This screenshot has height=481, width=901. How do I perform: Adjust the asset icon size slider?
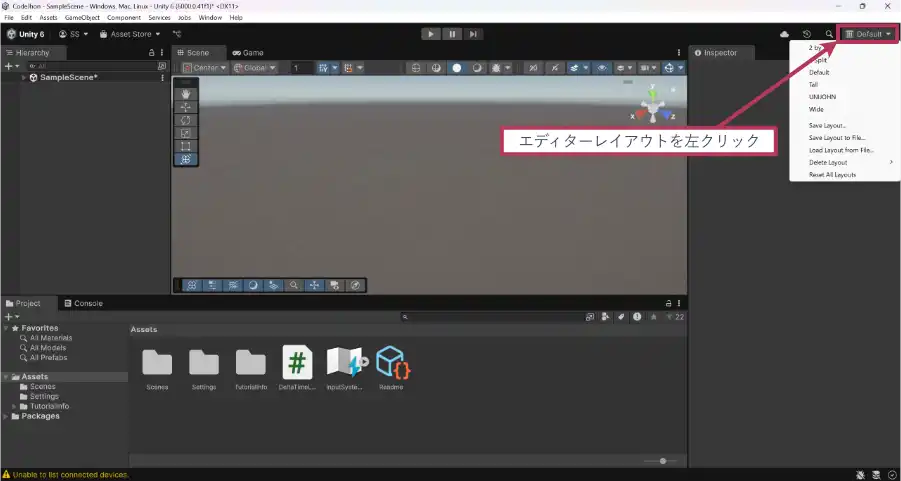662,461
